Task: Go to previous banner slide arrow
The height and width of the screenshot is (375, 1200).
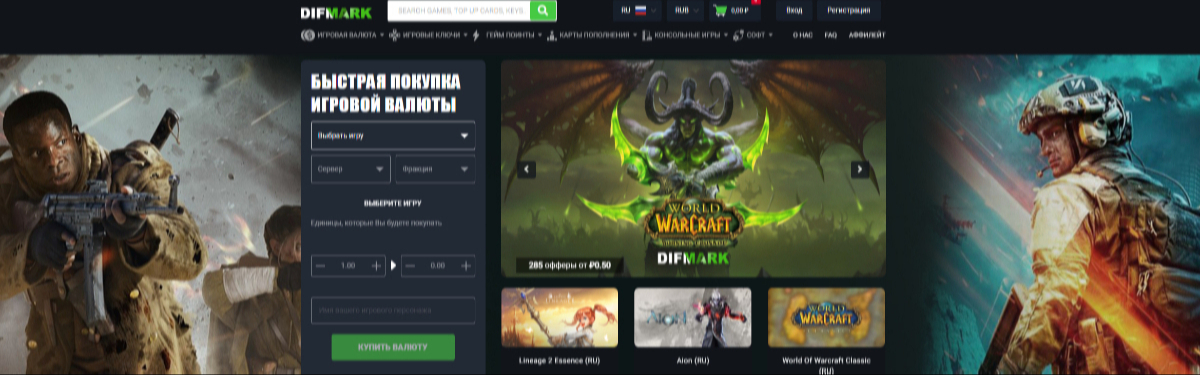Action: click(527, 169)
